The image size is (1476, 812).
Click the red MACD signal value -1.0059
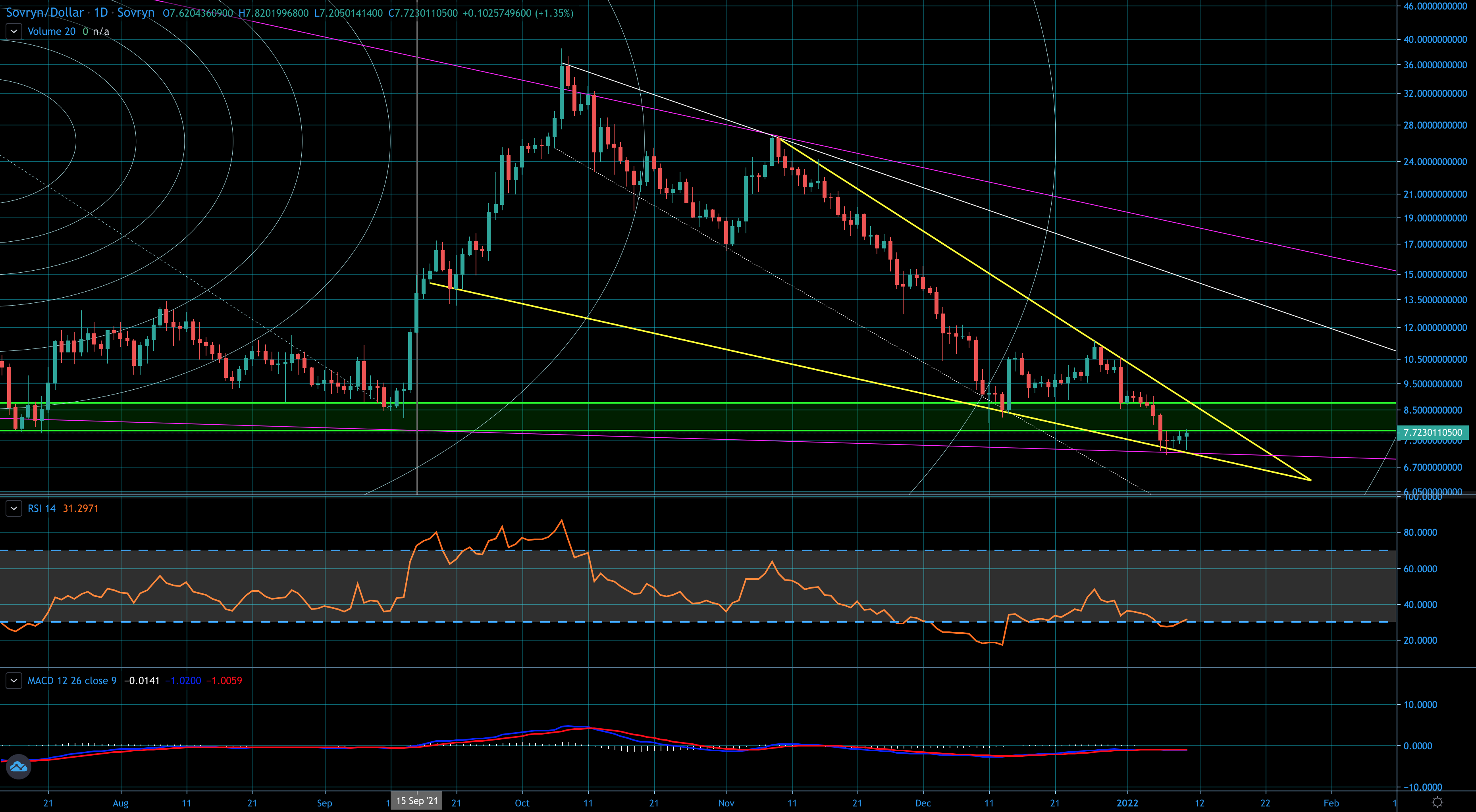[x=224, y=681]
